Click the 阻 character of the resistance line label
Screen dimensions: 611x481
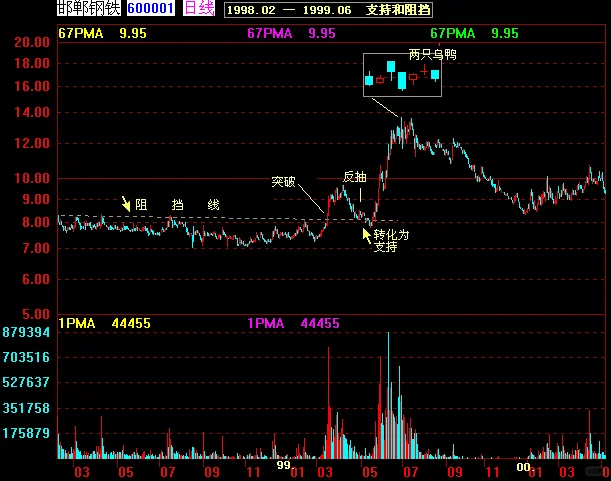coord(141,205)
